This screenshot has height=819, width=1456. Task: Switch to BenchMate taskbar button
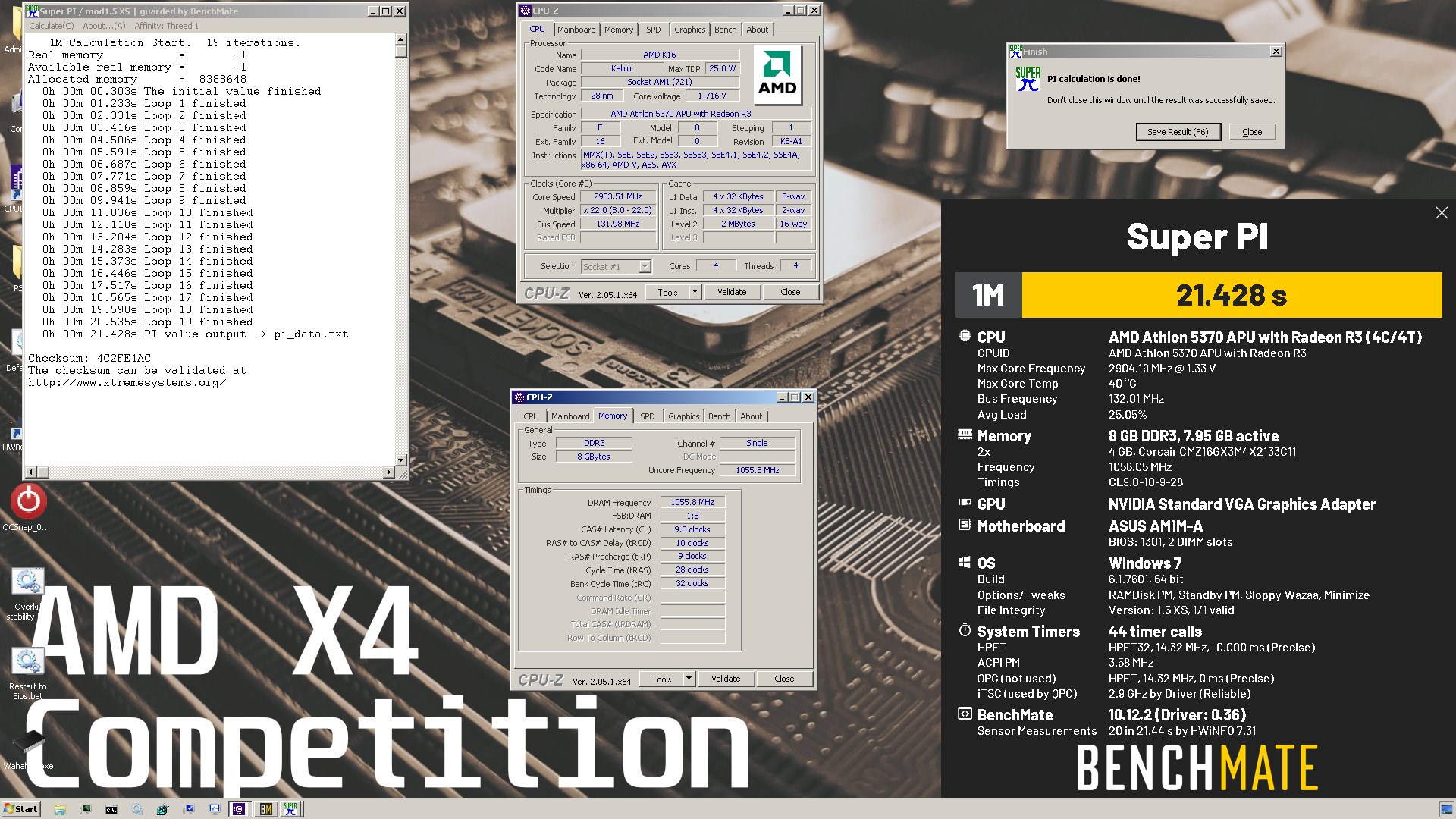(265, 809)
